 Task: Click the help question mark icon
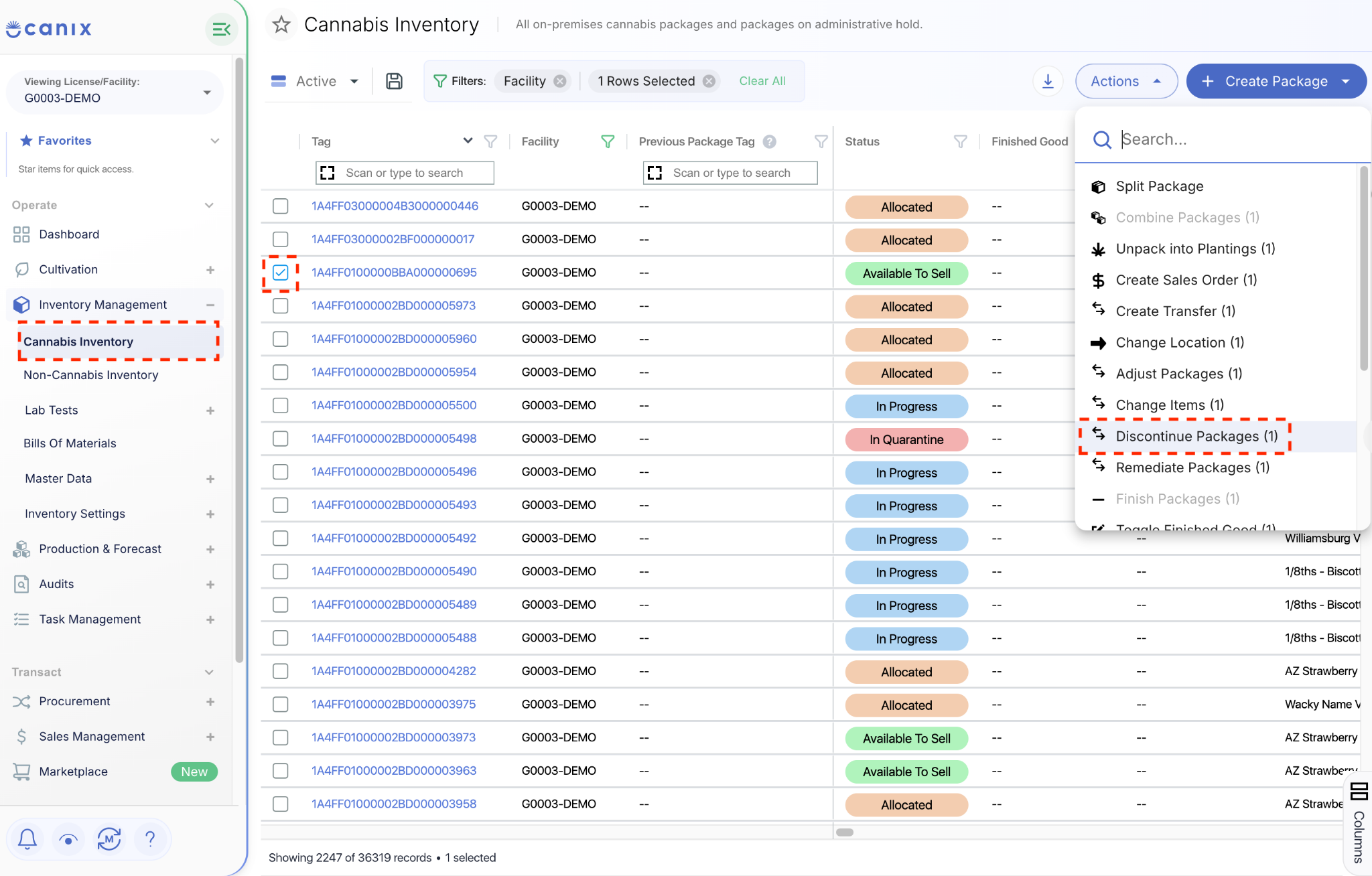(x=150, y=838)
